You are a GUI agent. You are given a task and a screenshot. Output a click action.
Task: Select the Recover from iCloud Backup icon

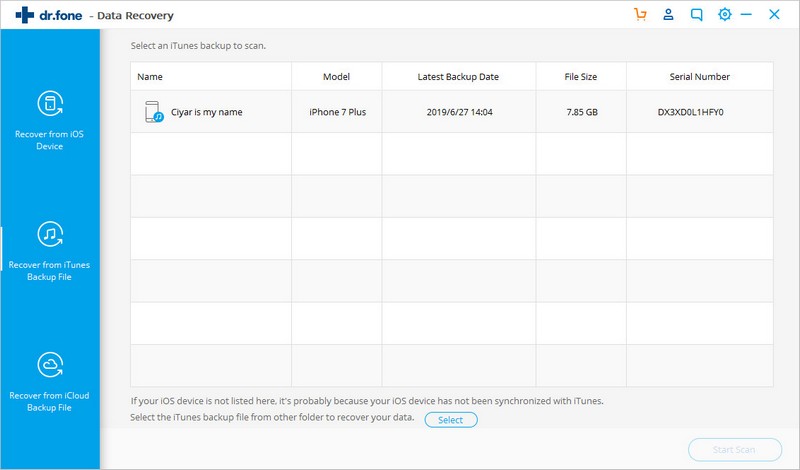(50, 365)
